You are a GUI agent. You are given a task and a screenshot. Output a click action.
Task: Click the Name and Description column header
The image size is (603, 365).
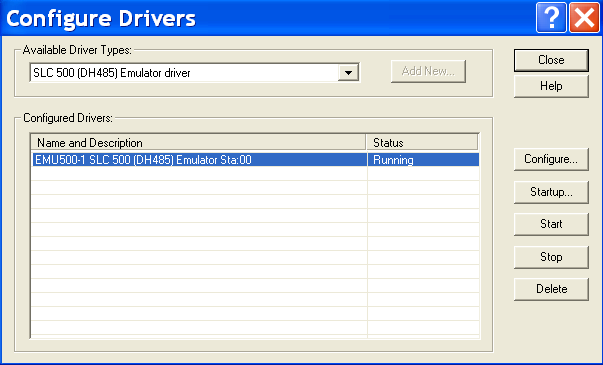[198, 143]
